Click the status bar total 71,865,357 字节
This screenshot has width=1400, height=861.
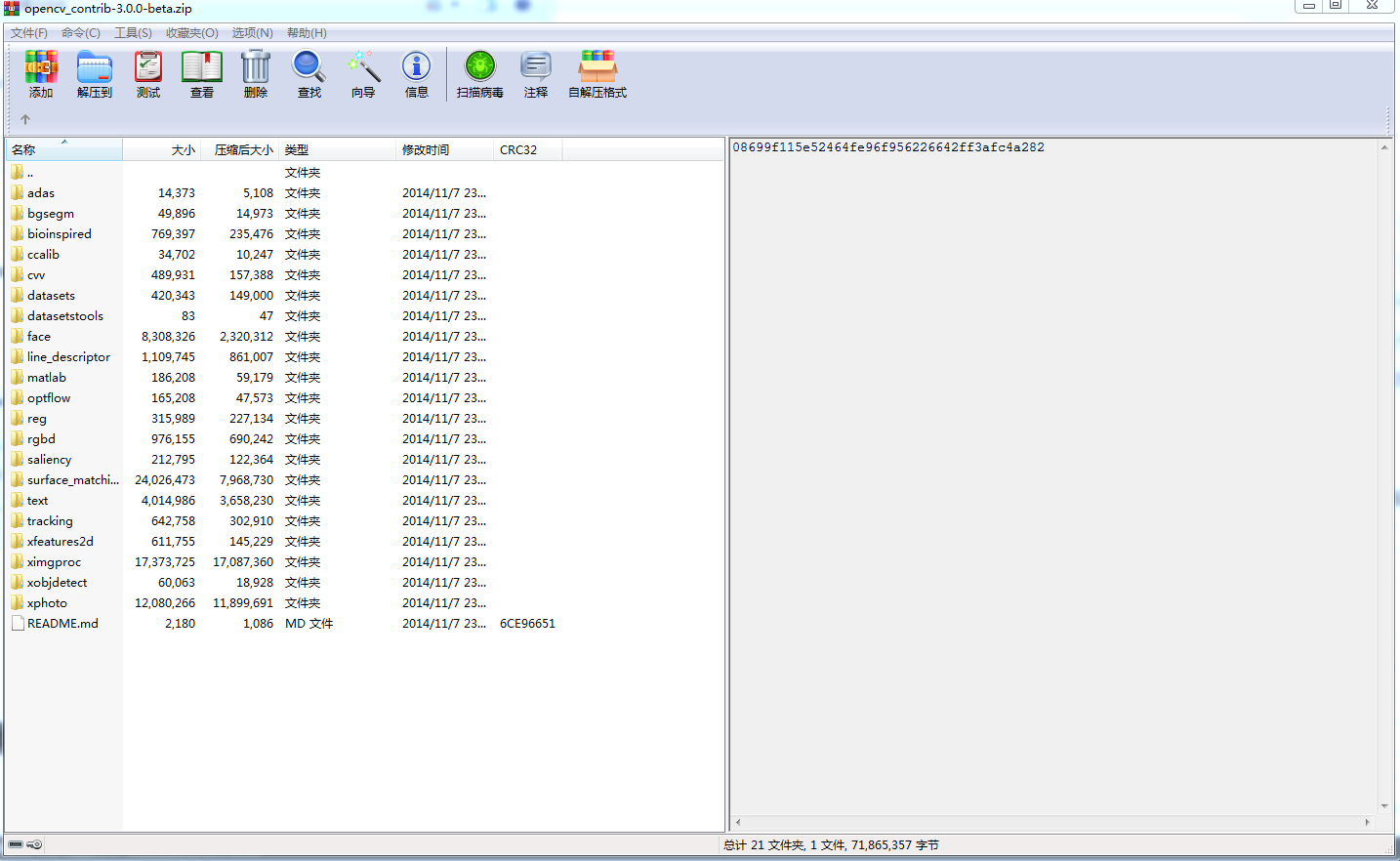(x=895, y=845)
